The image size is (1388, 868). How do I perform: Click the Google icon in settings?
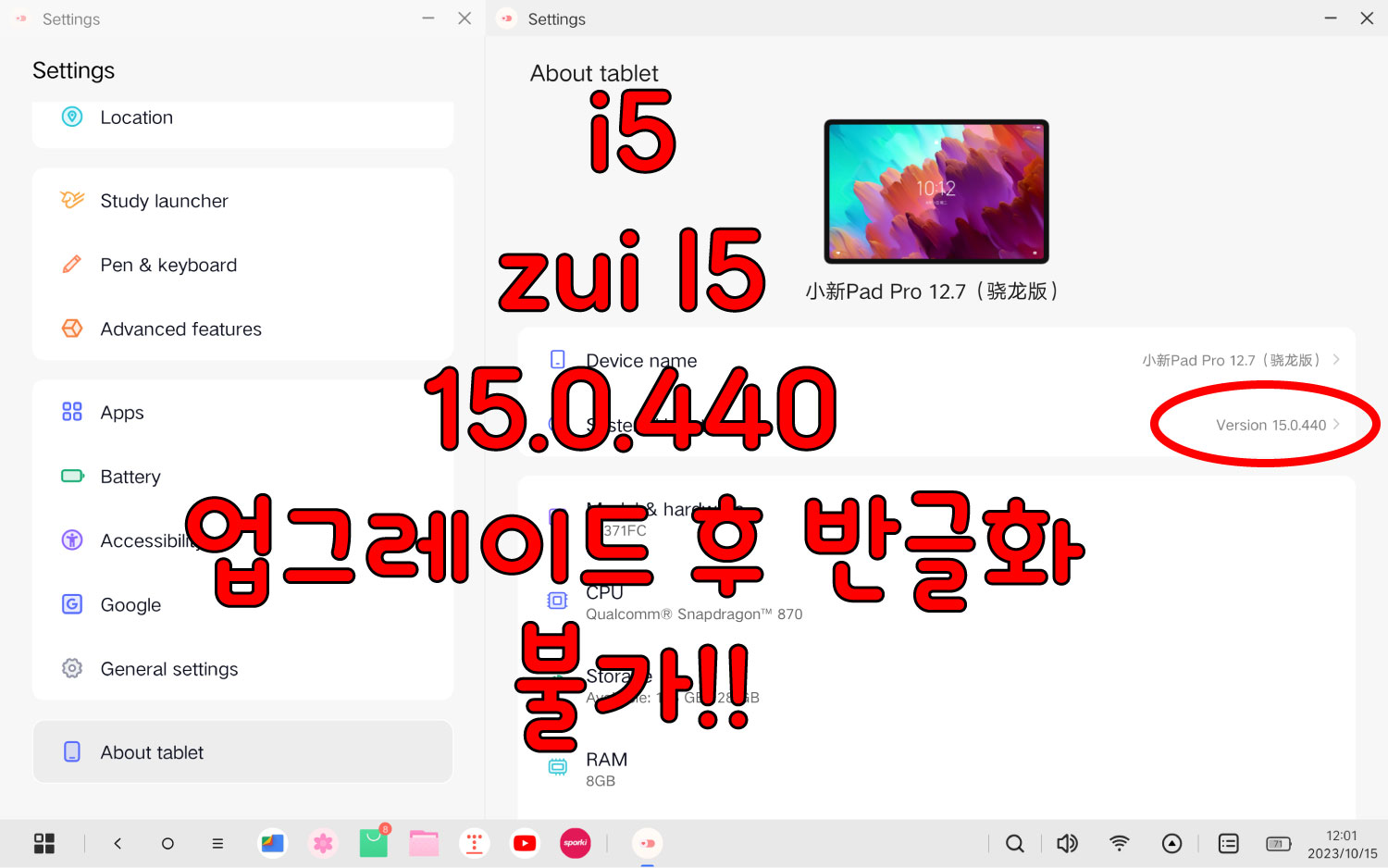(x=72, y=604)
